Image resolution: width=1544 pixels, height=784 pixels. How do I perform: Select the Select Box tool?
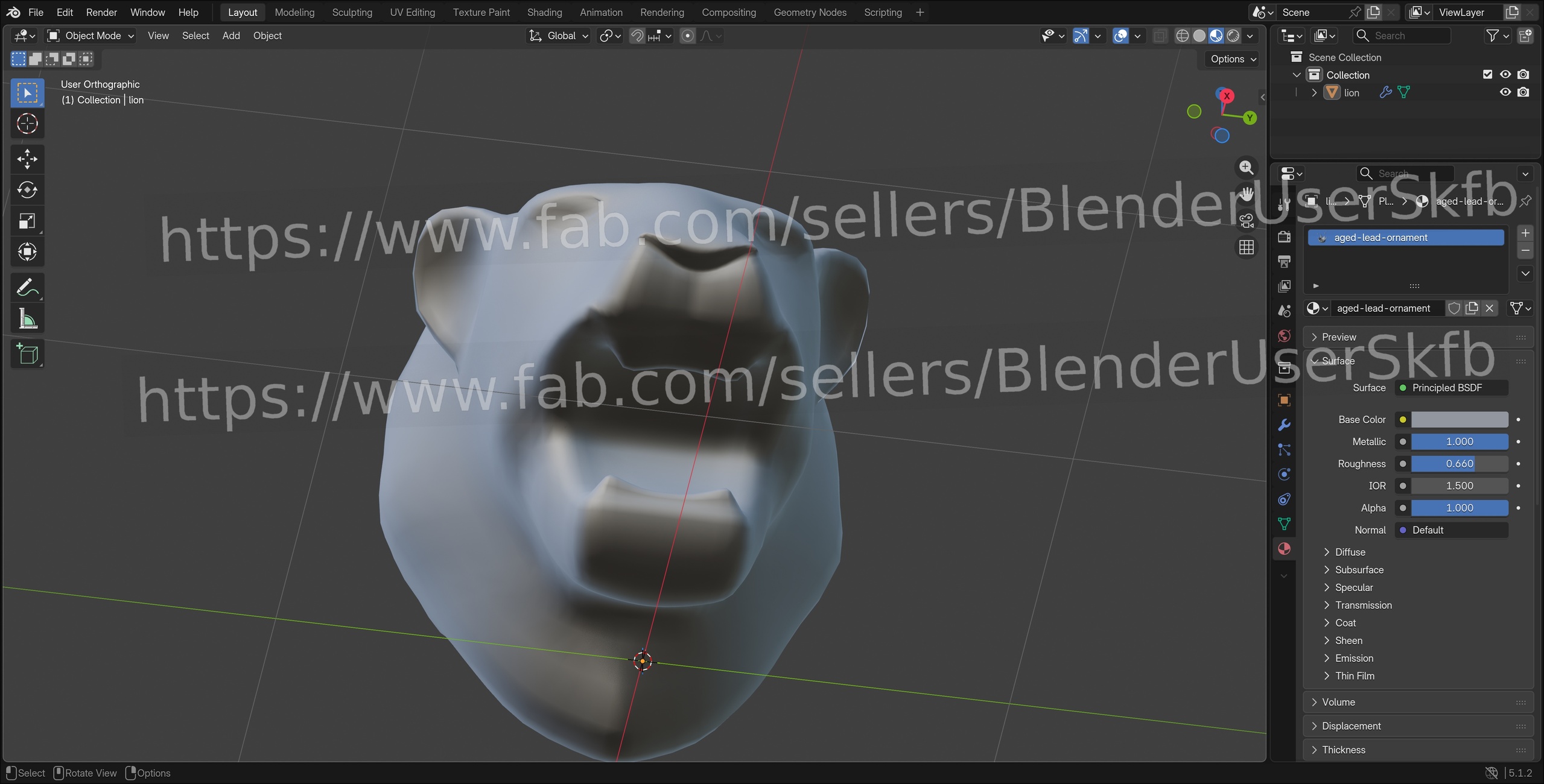(27, 93)
